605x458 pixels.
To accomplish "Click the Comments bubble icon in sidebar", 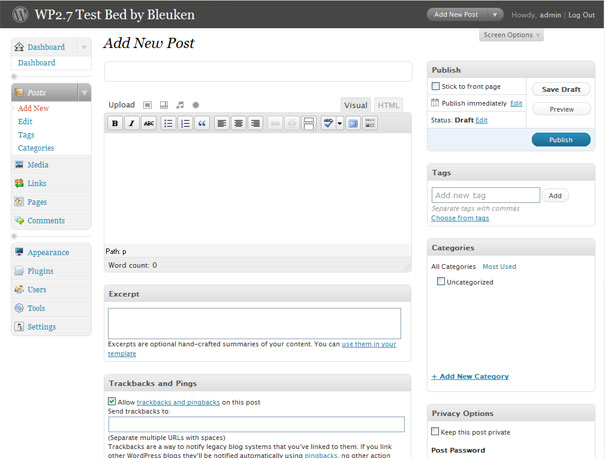I will [x=19, y=221].
